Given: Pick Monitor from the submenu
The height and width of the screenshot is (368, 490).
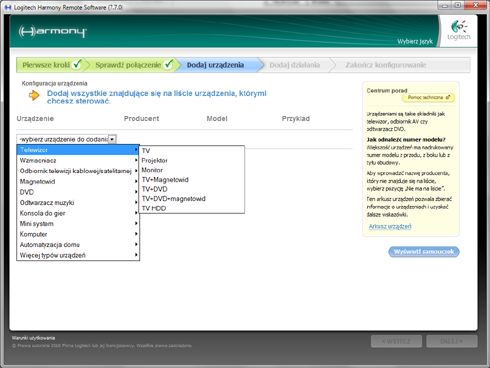Looking at the screenshot, I should click(x=192, y=170).
